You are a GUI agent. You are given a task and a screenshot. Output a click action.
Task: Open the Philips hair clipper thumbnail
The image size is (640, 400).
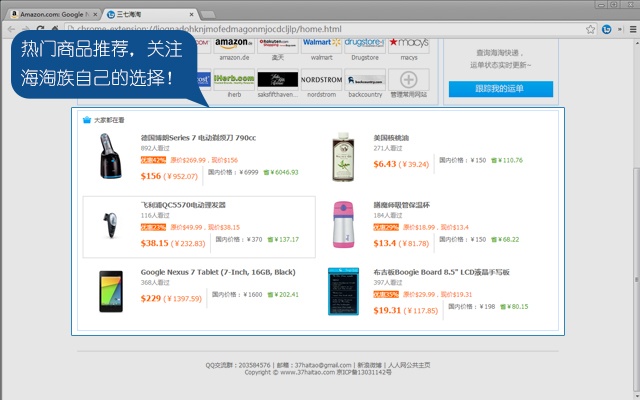[x=111, y=224]
